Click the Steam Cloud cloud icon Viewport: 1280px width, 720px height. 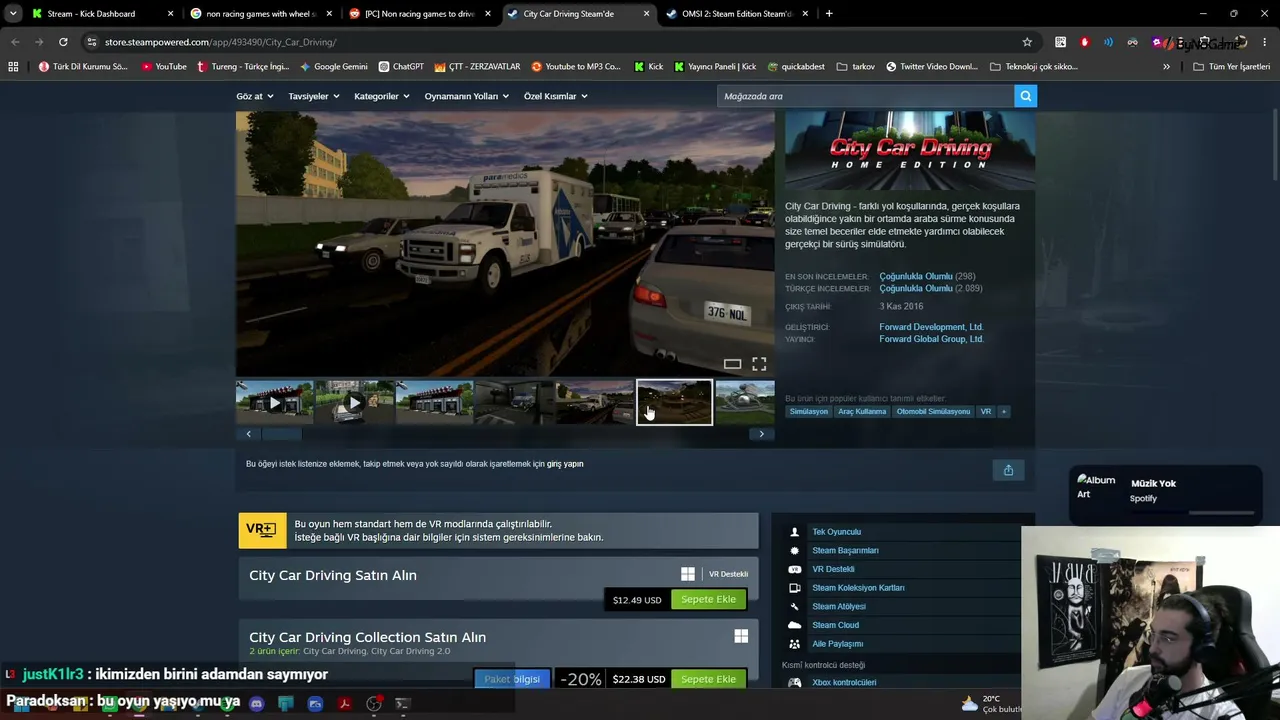pyautogui.click(x=795, y=625)
